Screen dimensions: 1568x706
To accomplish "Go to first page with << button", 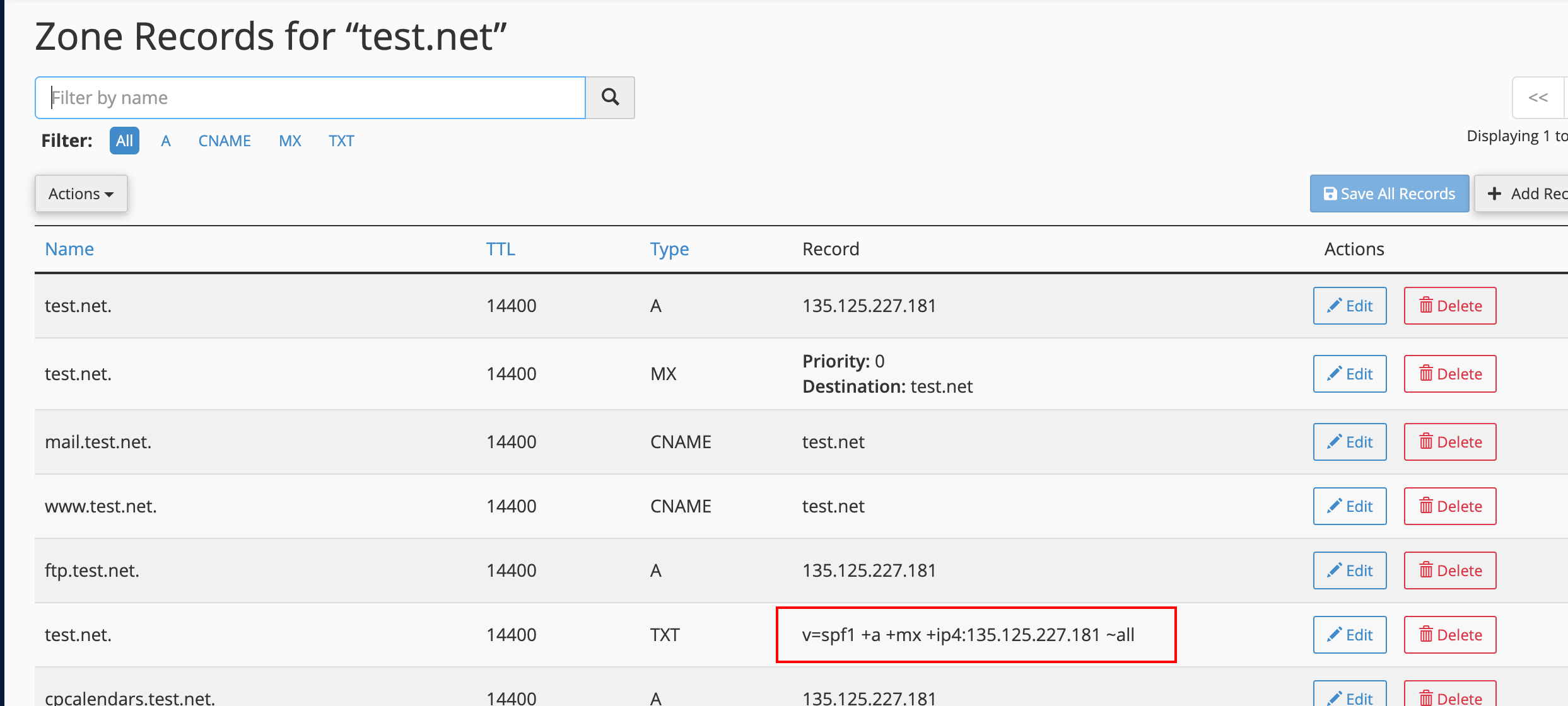I will click(1538, 98).
